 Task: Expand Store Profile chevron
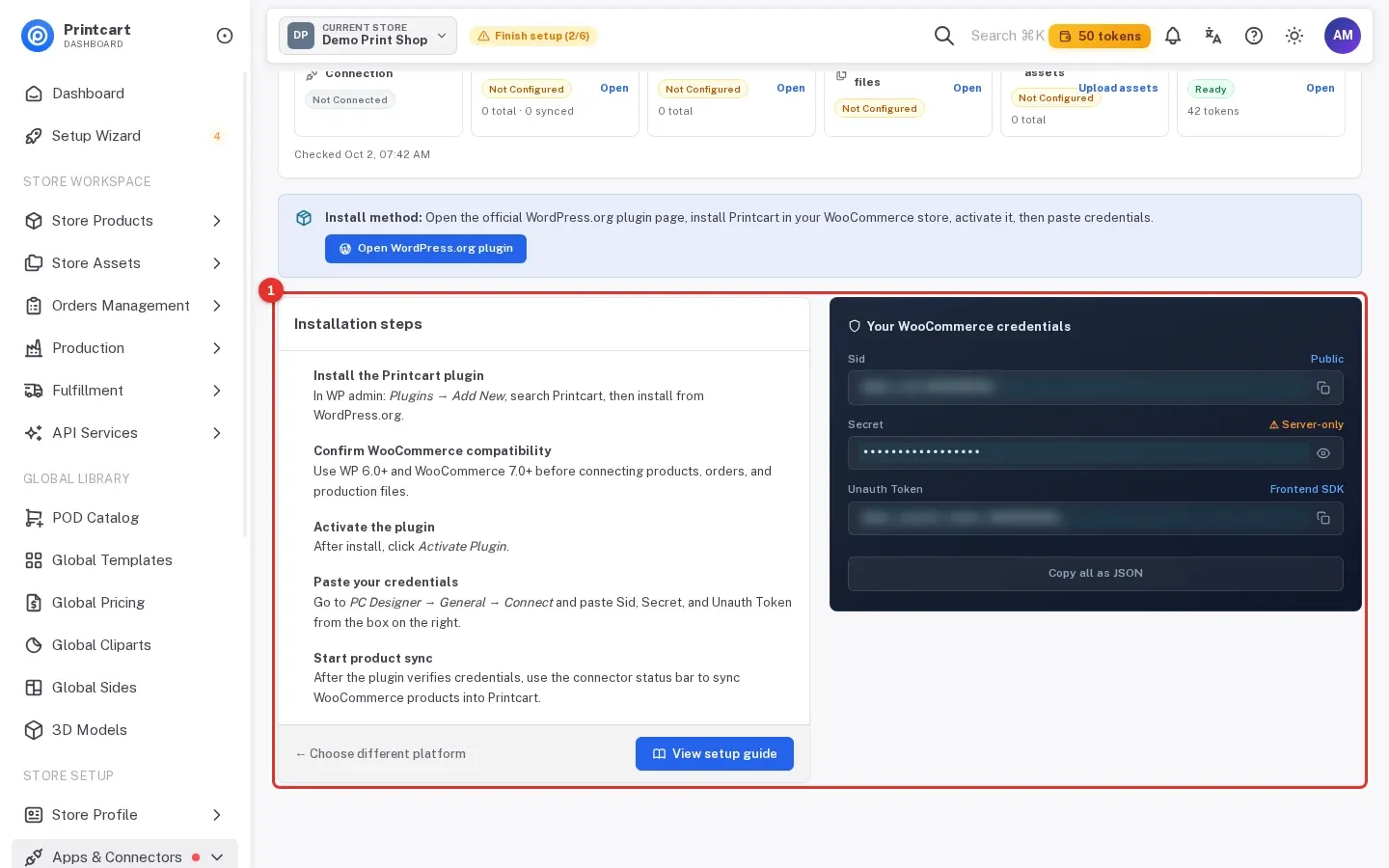[x=217, y=815]
